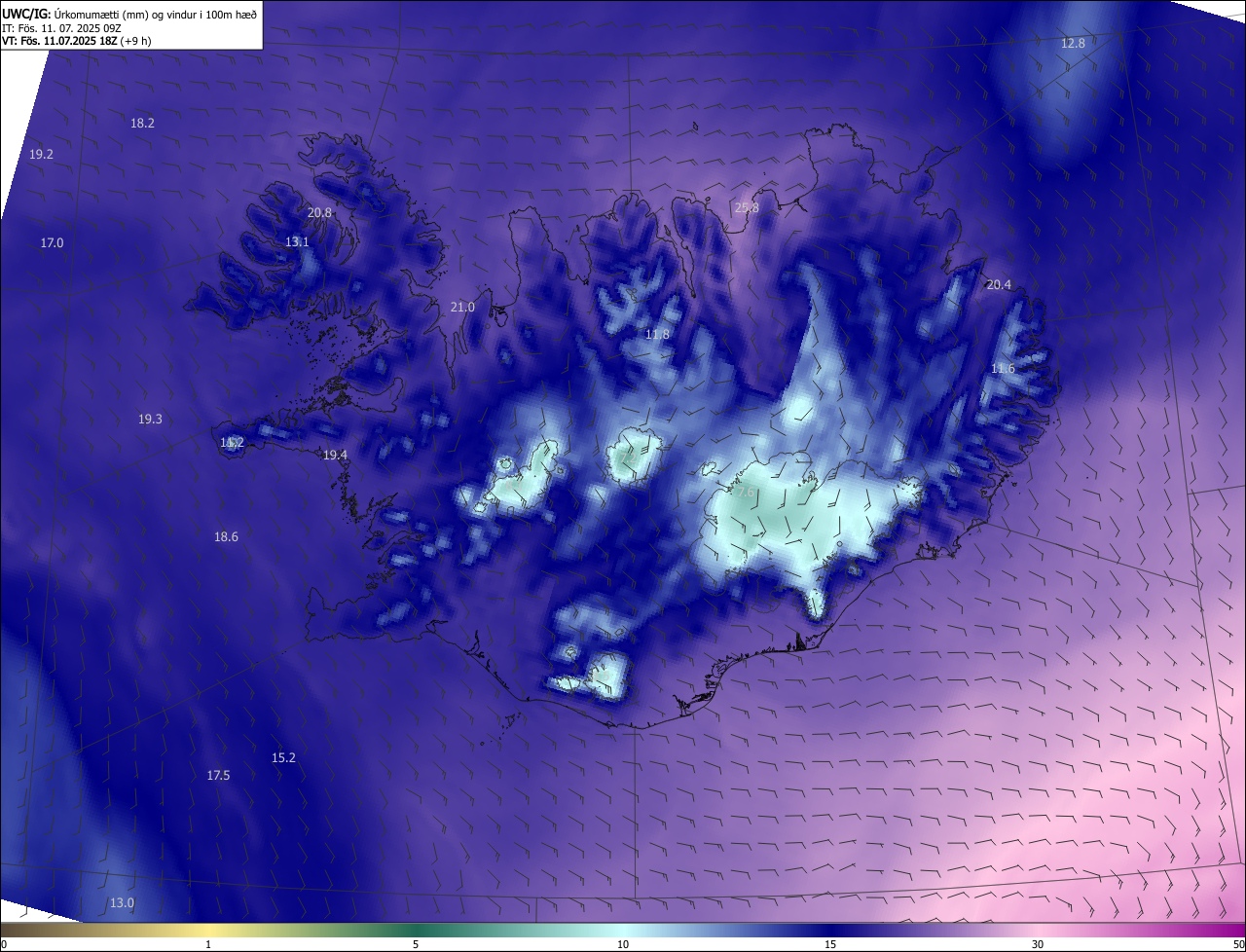This screenshot has width=1246, height=952.
Task: Click the VT valid time line
Action: click(76, 41)
